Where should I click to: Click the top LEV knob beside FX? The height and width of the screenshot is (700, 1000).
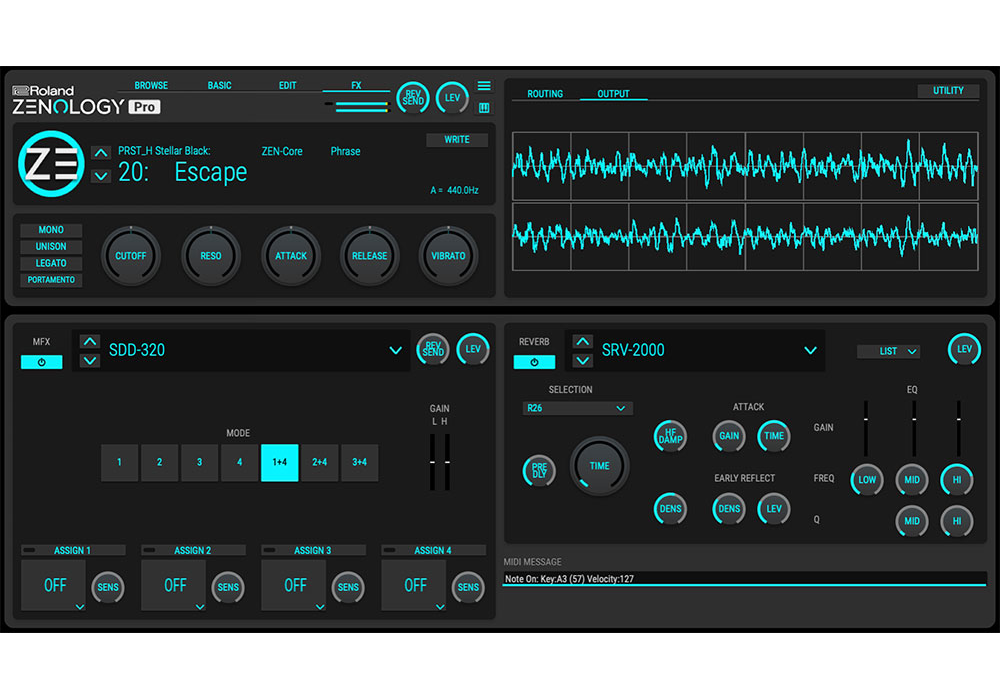click(452, 98)
